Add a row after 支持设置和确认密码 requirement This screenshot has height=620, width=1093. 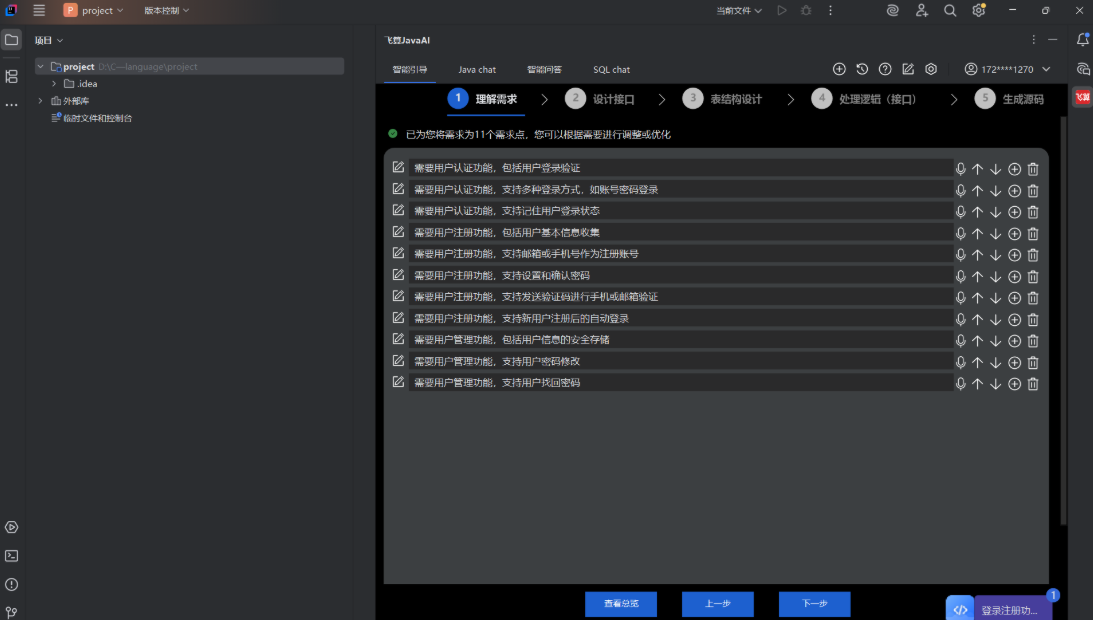[1014, 277]
